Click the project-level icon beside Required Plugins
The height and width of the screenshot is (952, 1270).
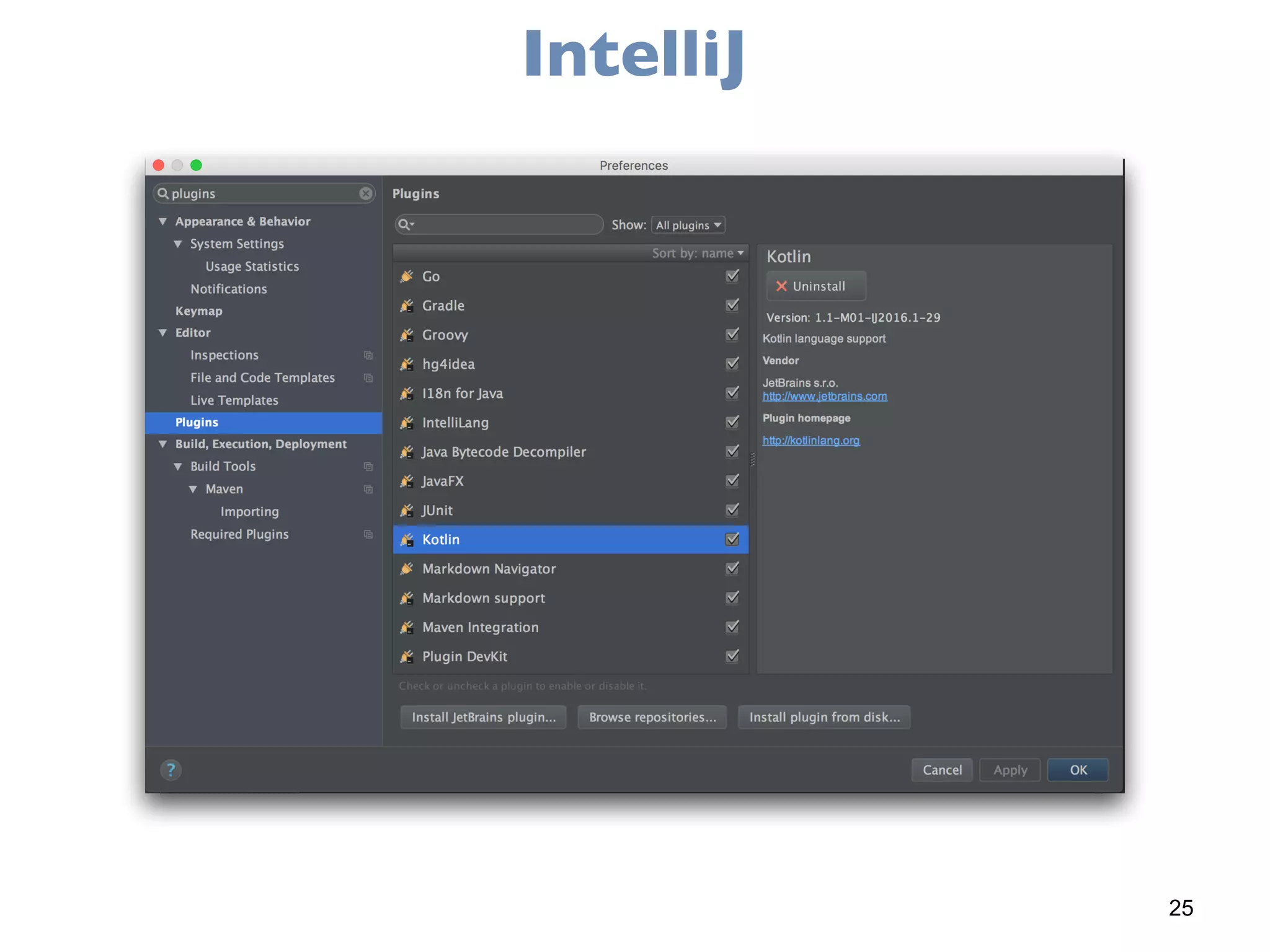tap(368, 534)
